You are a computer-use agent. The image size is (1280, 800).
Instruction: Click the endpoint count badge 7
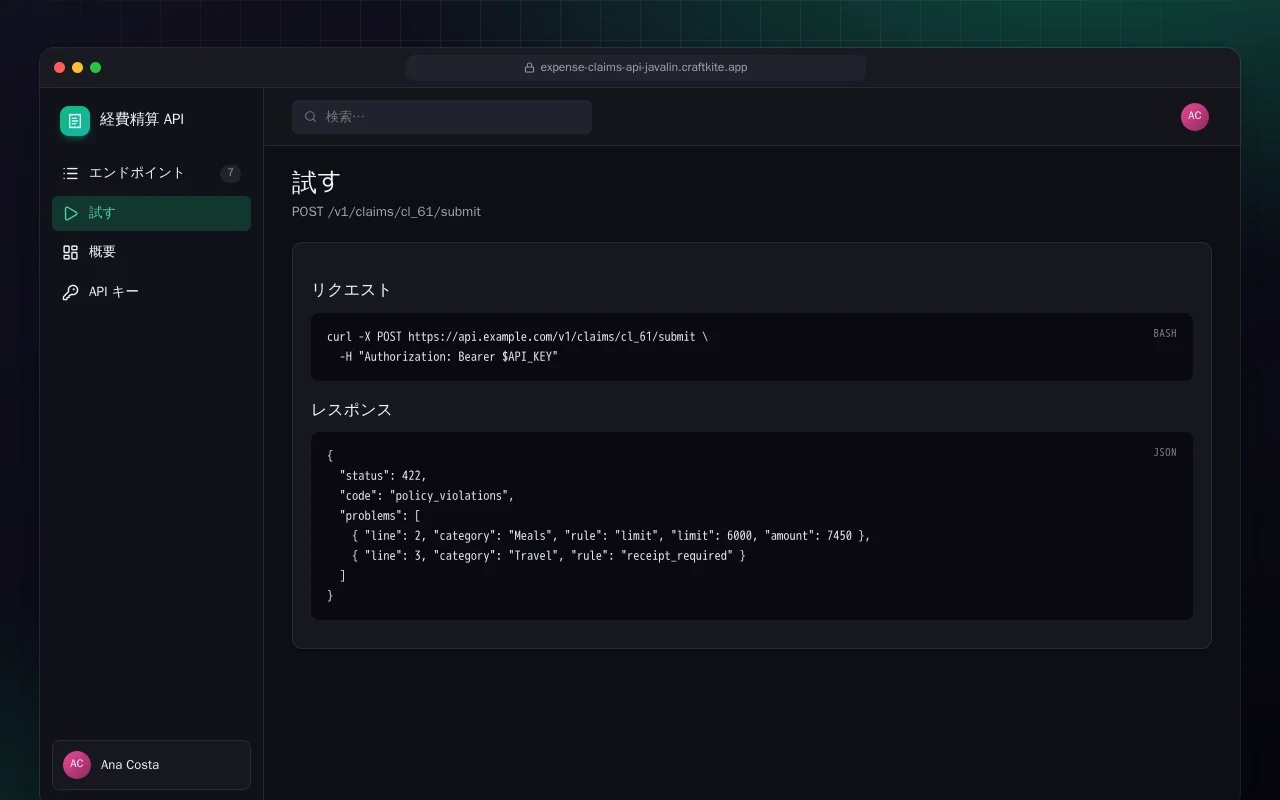[x=230, y=173]
